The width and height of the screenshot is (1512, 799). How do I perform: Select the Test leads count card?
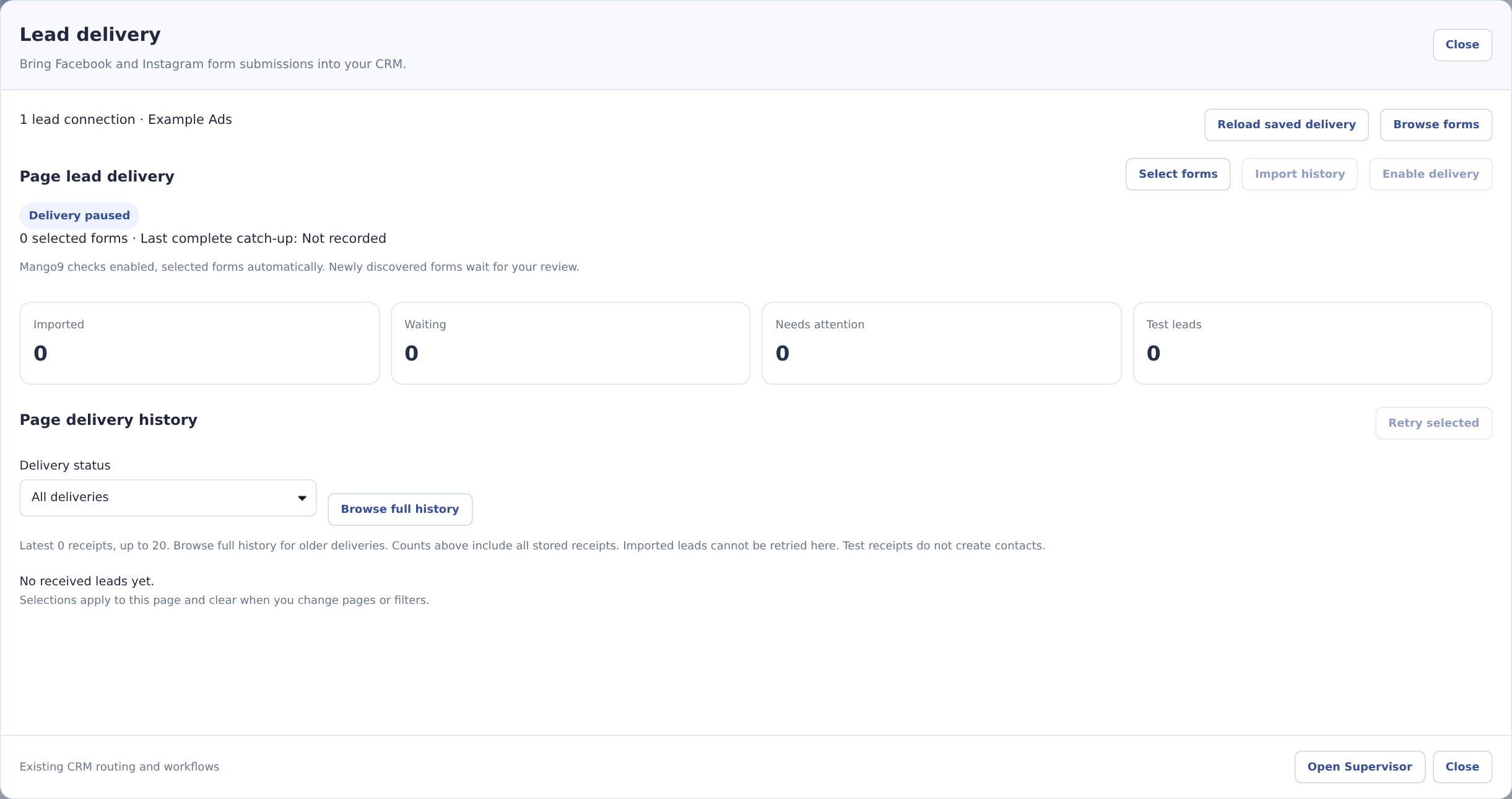coord(1312,343)
